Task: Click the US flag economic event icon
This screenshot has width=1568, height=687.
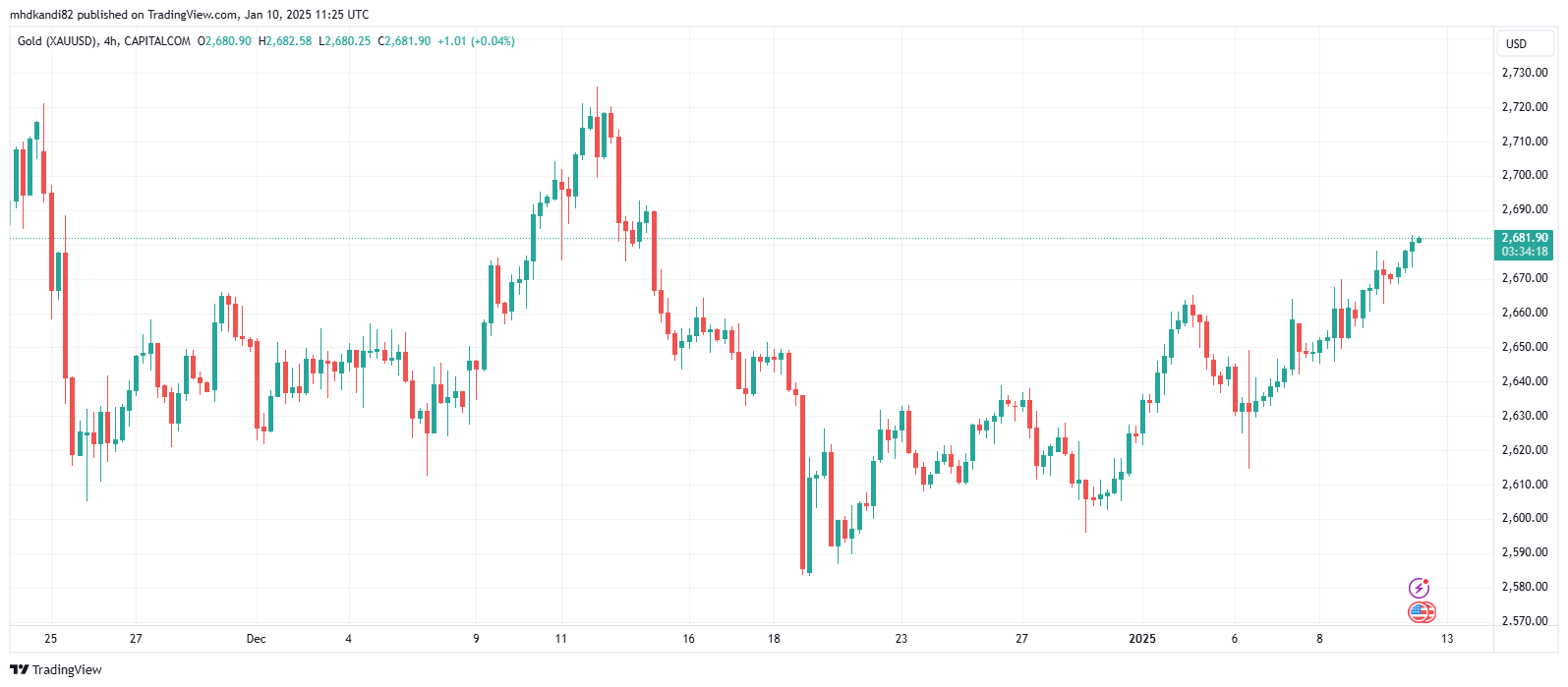Action: [x=1421, y=612]
